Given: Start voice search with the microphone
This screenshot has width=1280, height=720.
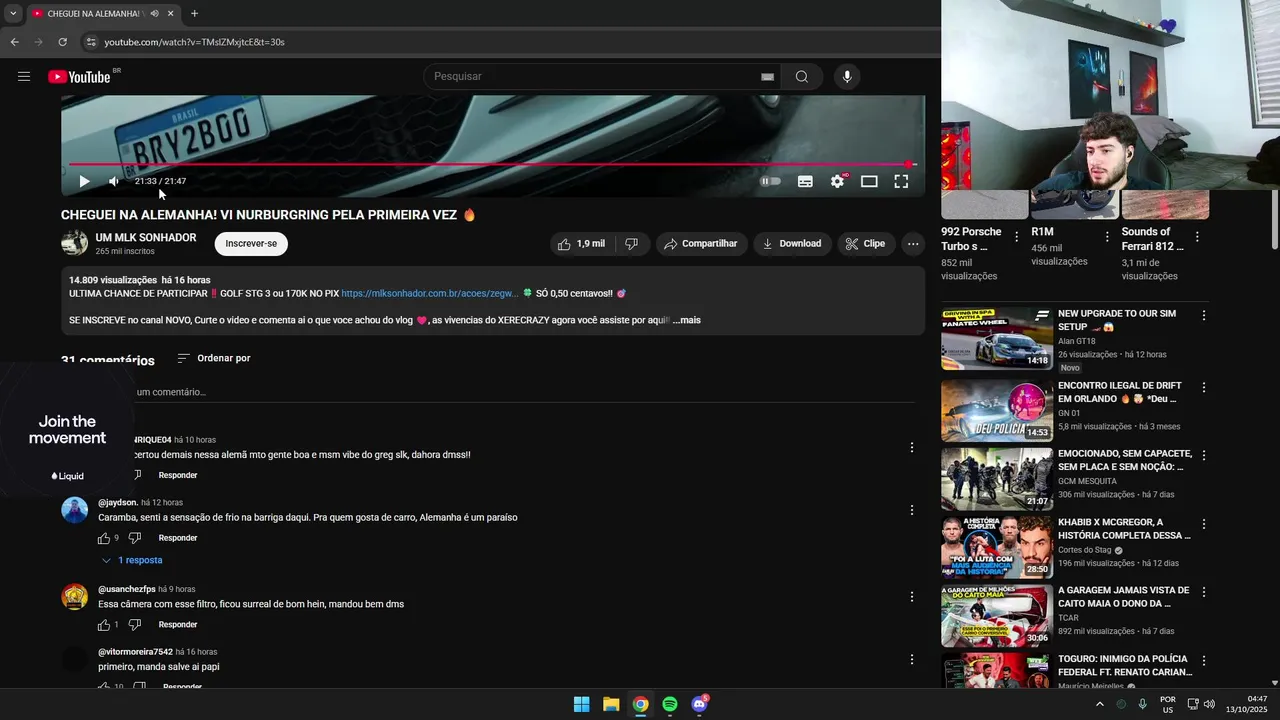Looking at the screenshot, I should (847, 77).
